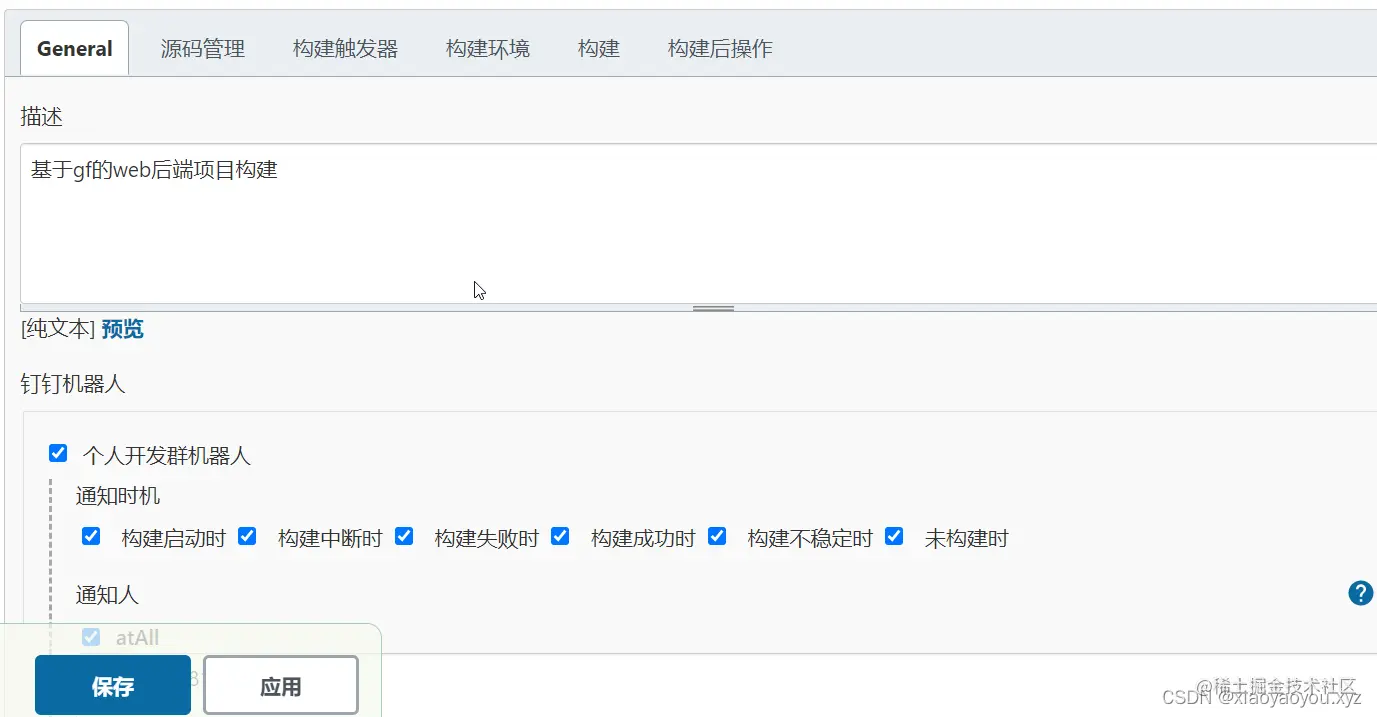
Task: Switch to the 源码管理 tab
Action: (203, 48)
